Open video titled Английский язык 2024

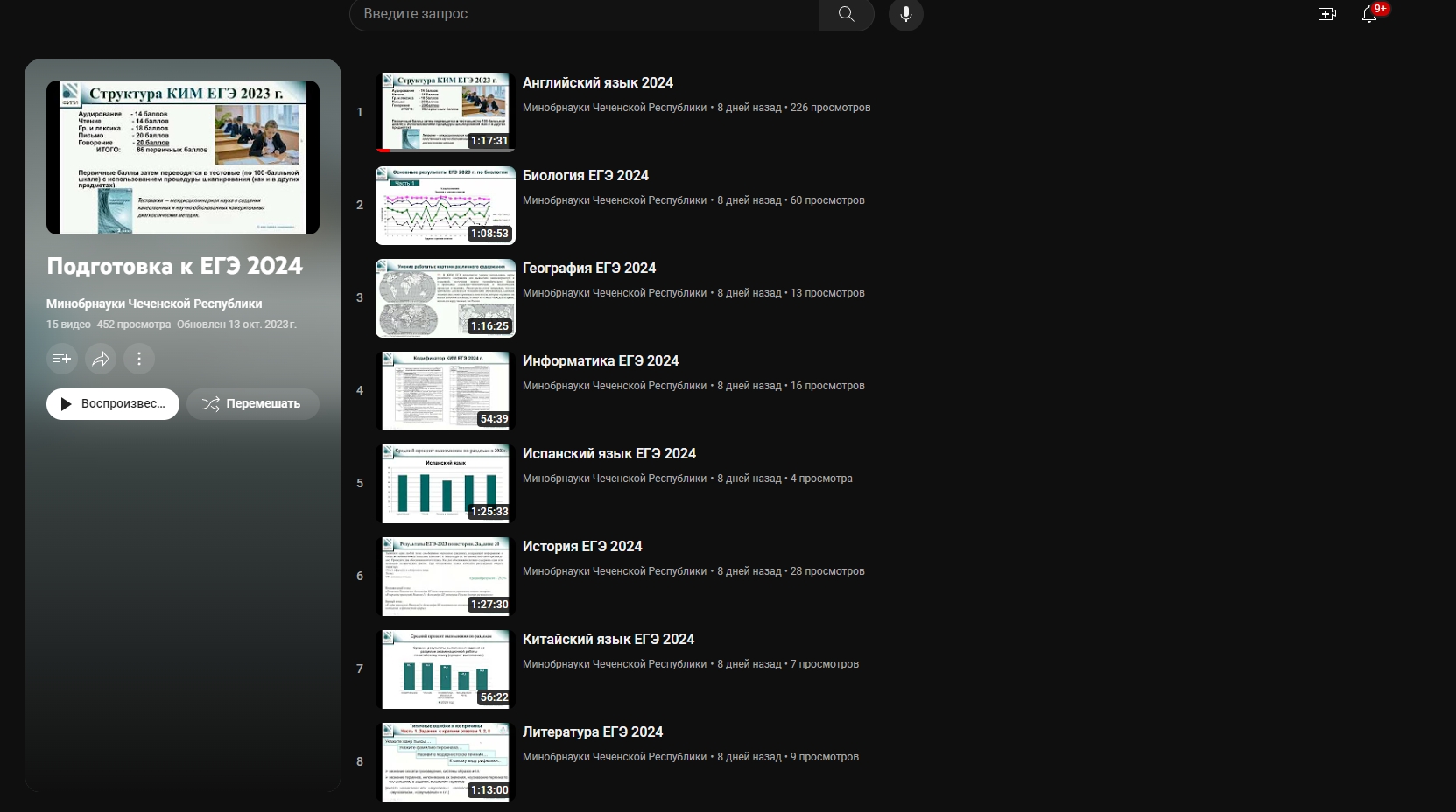(x=597, y=82)
